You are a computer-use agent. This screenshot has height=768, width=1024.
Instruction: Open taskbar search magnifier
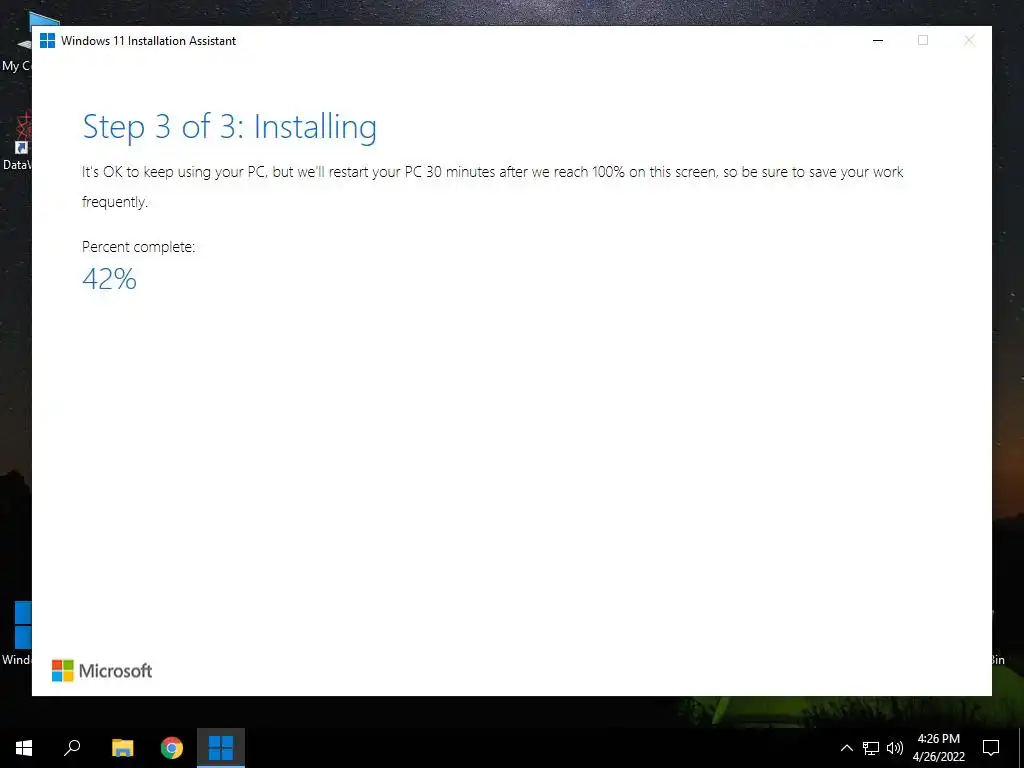pos(72,748)
